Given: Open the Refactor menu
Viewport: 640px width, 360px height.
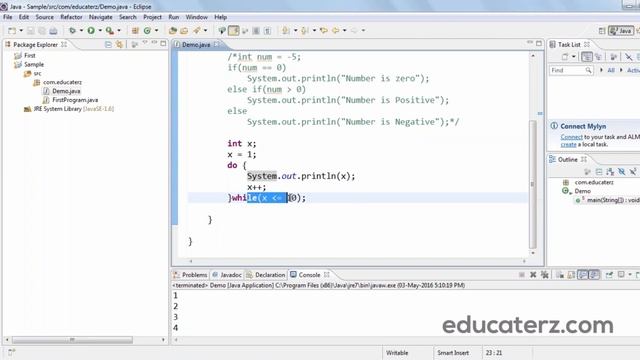Looking at the screenshot, I should point(71,17).
